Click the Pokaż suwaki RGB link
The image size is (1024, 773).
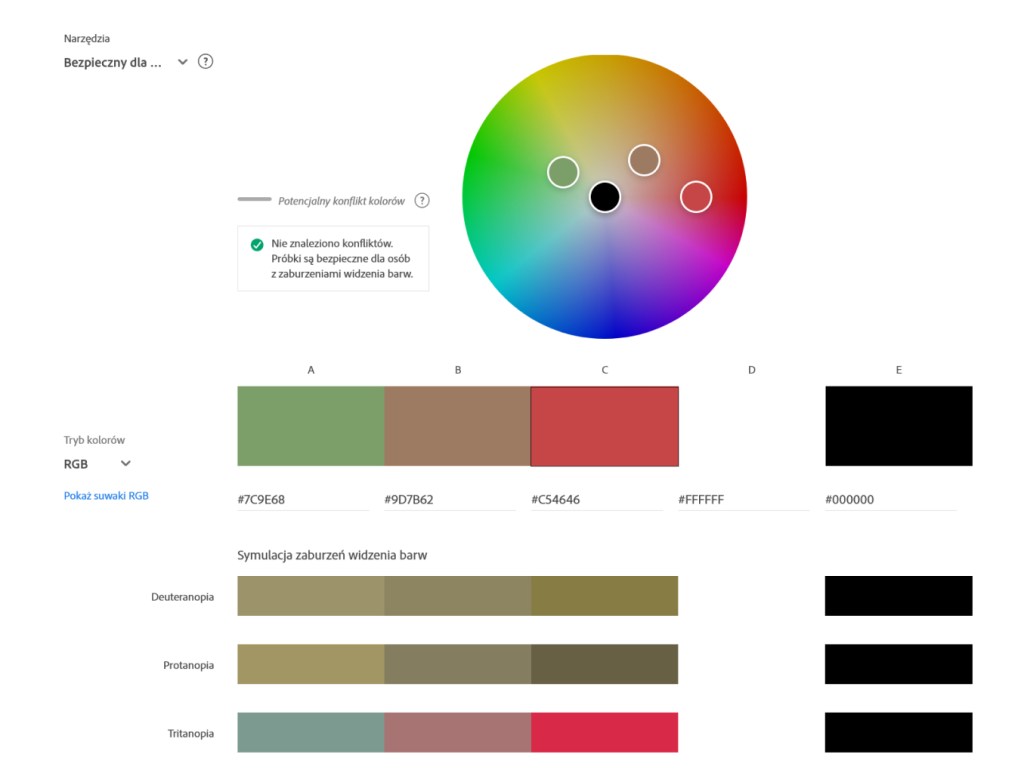pyautogui.click(x=106, y=495)
